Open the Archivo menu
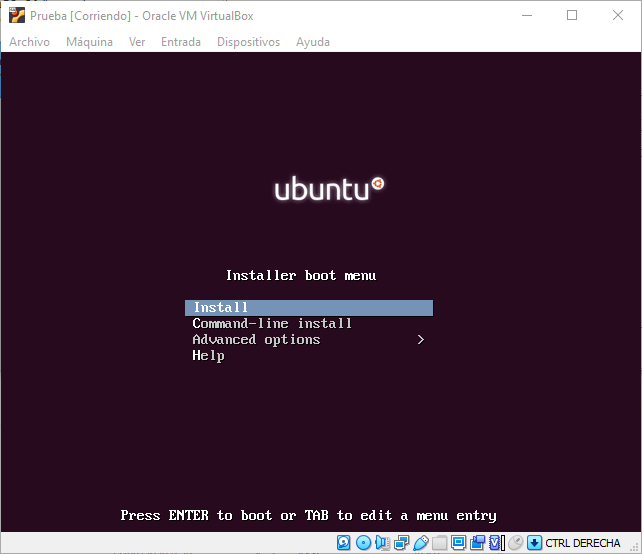 [x=29, y=42]
